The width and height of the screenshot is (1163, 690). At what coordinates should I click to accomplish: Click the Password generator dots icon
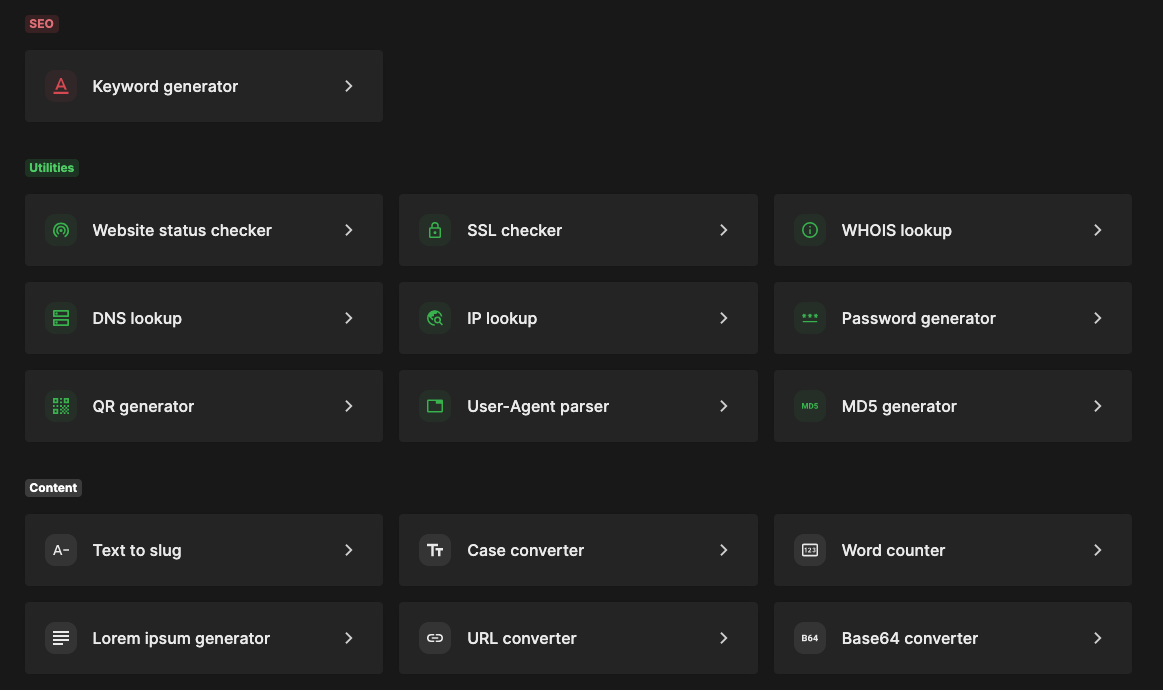click(810, 318)
